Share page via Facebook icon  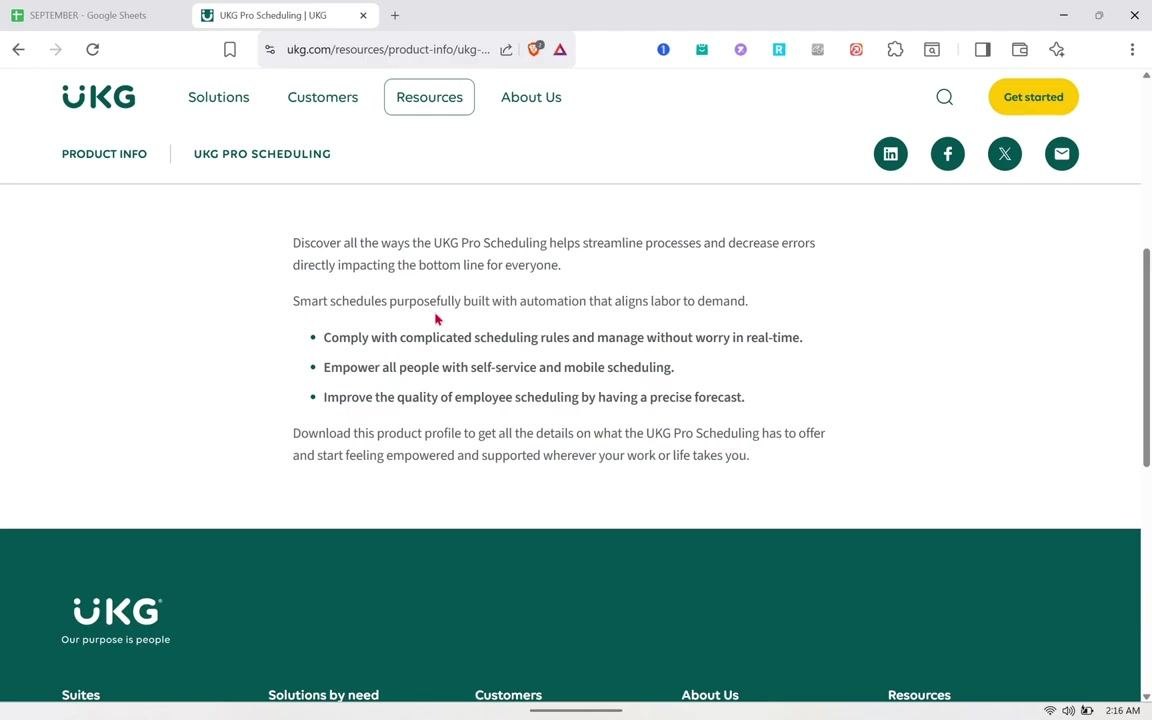tap(948, 154)
